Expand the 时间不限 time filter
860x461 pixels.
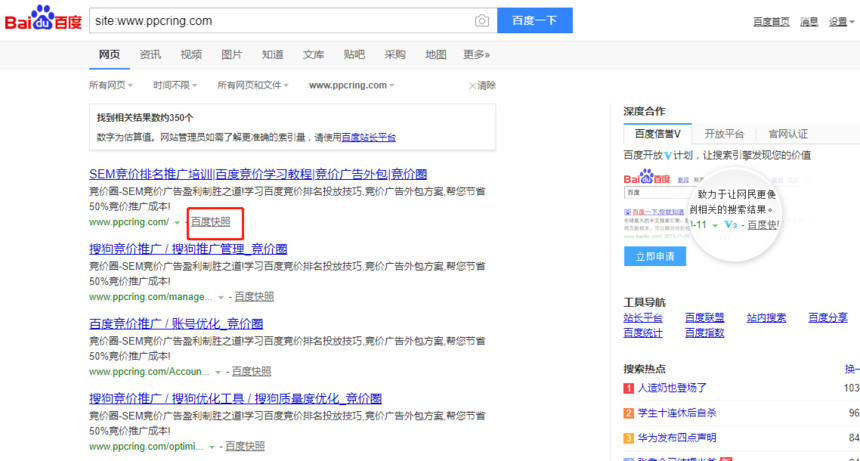[175, 85]
